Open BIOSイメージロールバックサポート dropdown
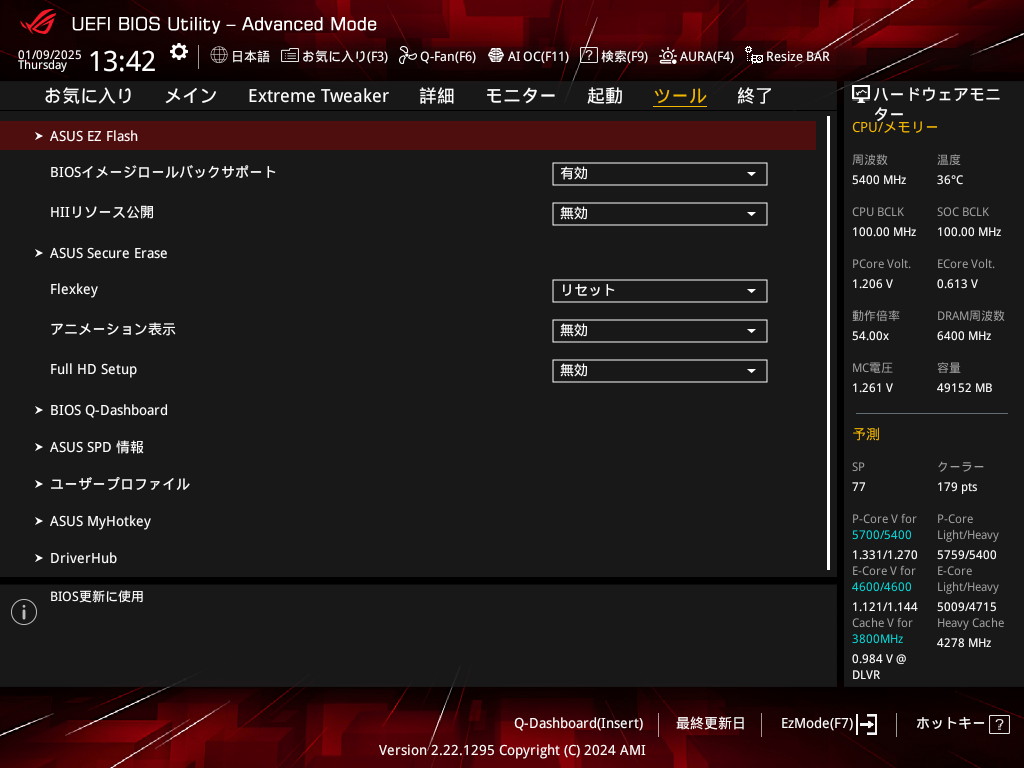Image resolution: width=1024 pixels, height=768 pixels. [659, 174]
